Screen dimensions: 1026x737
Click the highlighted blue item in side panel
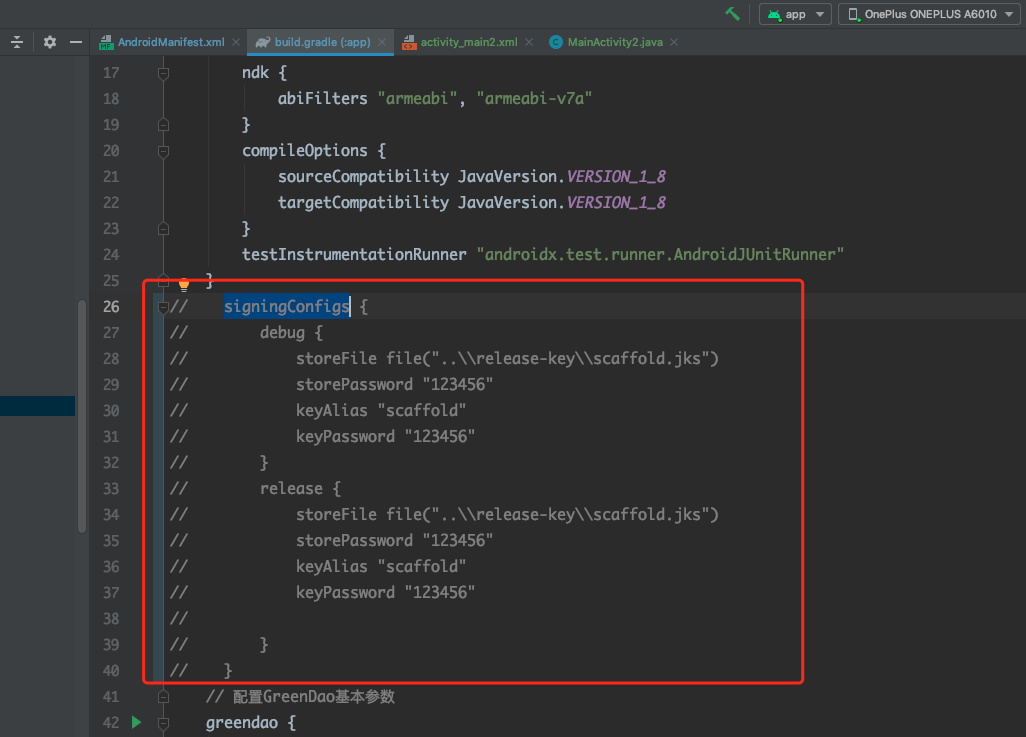(x=37, y=406)
